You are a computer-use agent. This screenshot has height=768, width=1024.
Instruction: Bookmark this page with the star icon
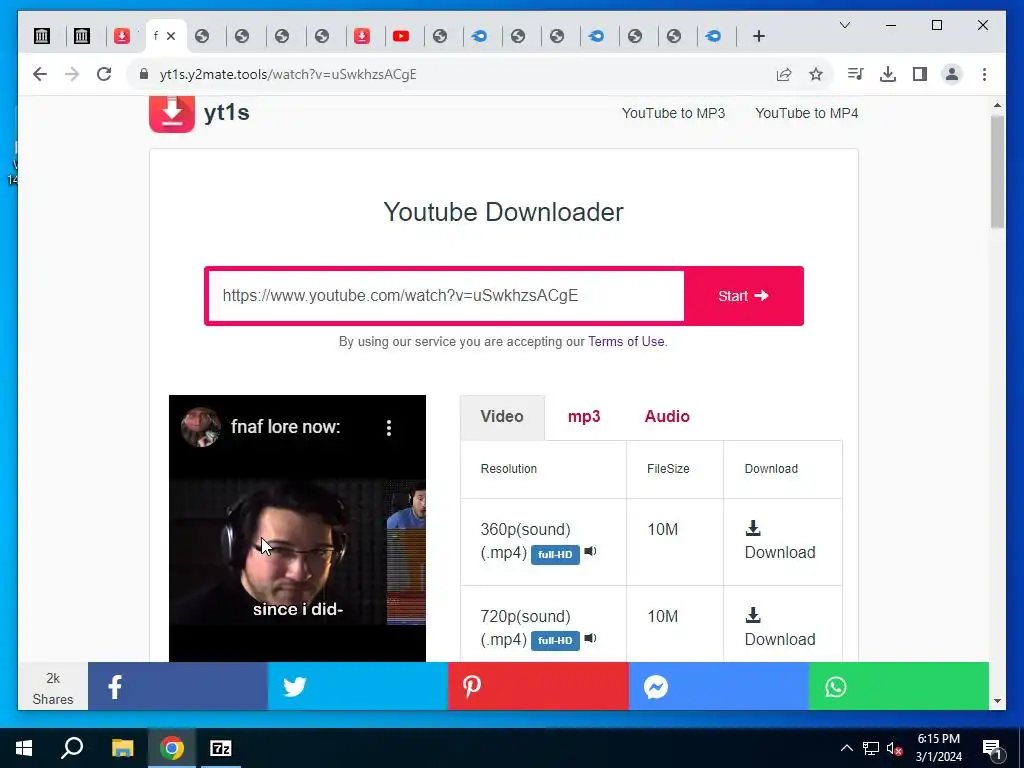click(x=816, y=74)
